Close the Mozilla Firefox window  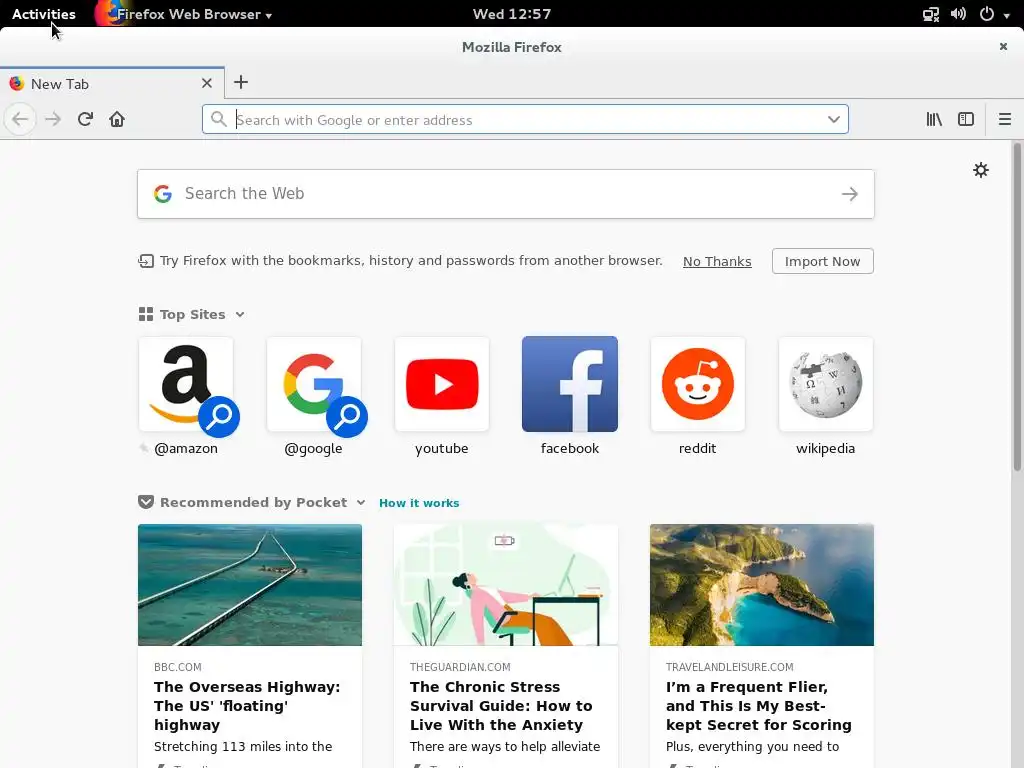tap(1003, 46)
